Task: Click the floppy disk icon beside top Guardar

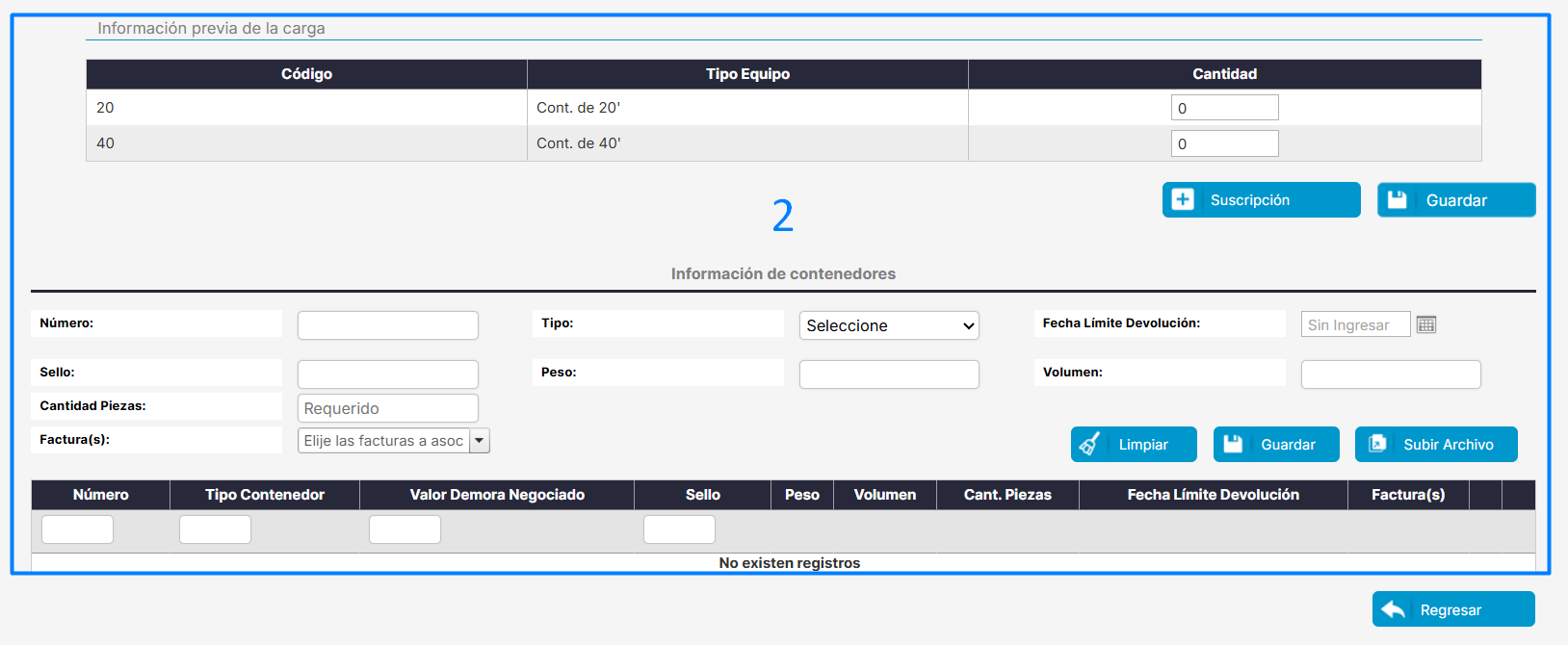Action: tap(1398, 199)
